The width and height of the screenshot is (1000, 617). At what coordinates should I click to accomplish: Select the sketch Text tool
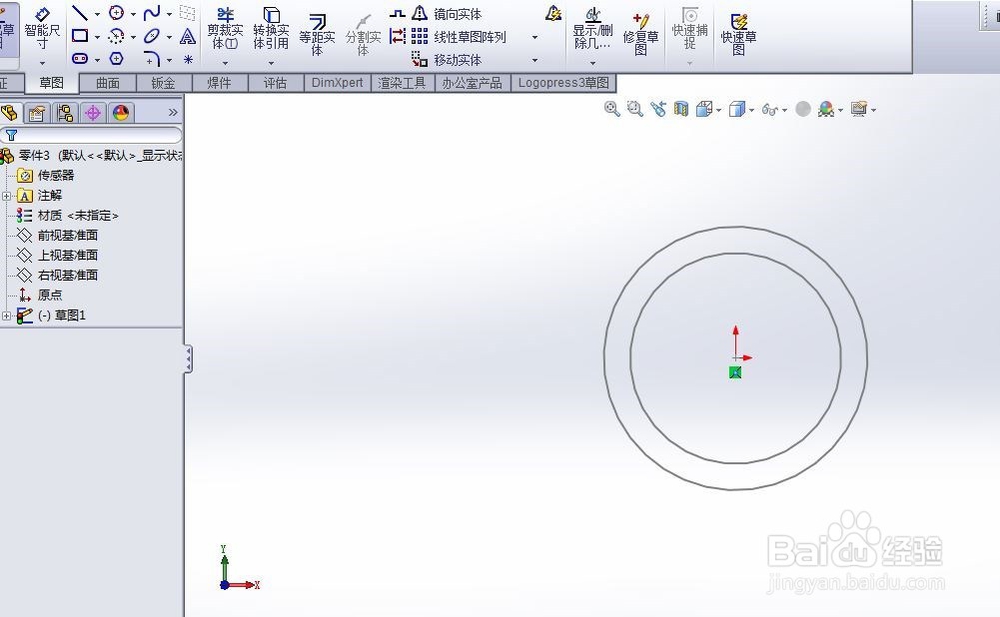tap(188, 36)
